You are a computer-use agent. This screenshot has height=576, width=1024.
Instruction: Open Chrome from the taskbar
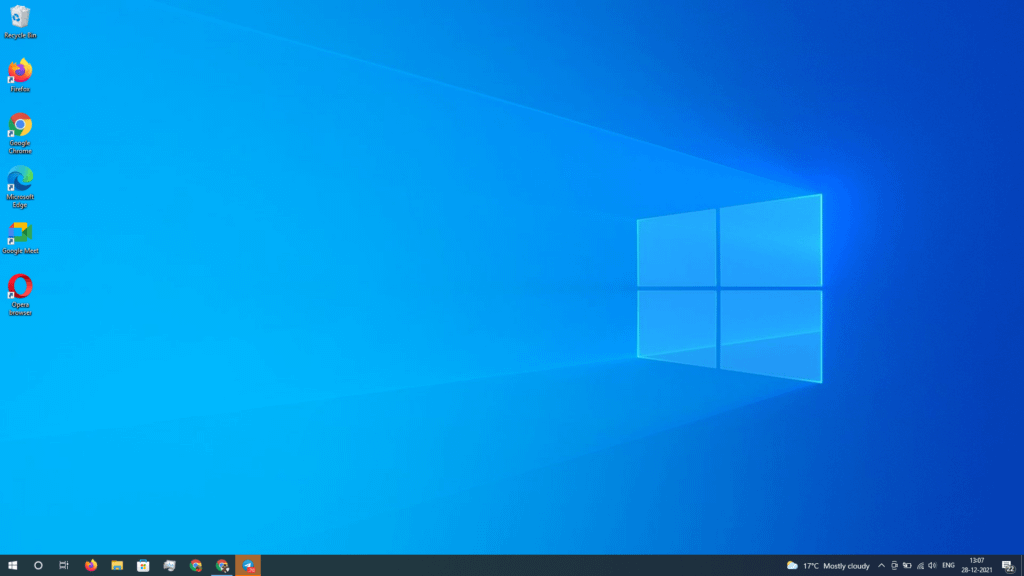pyautogui.click(x=194, y=565)
